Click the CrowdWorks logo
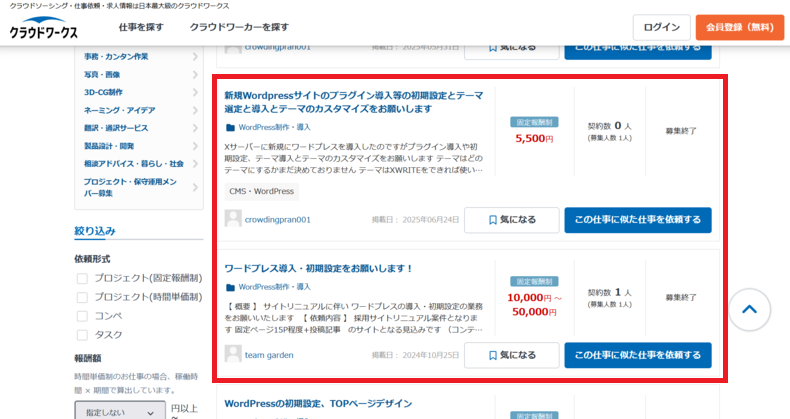 coord(44,28)
